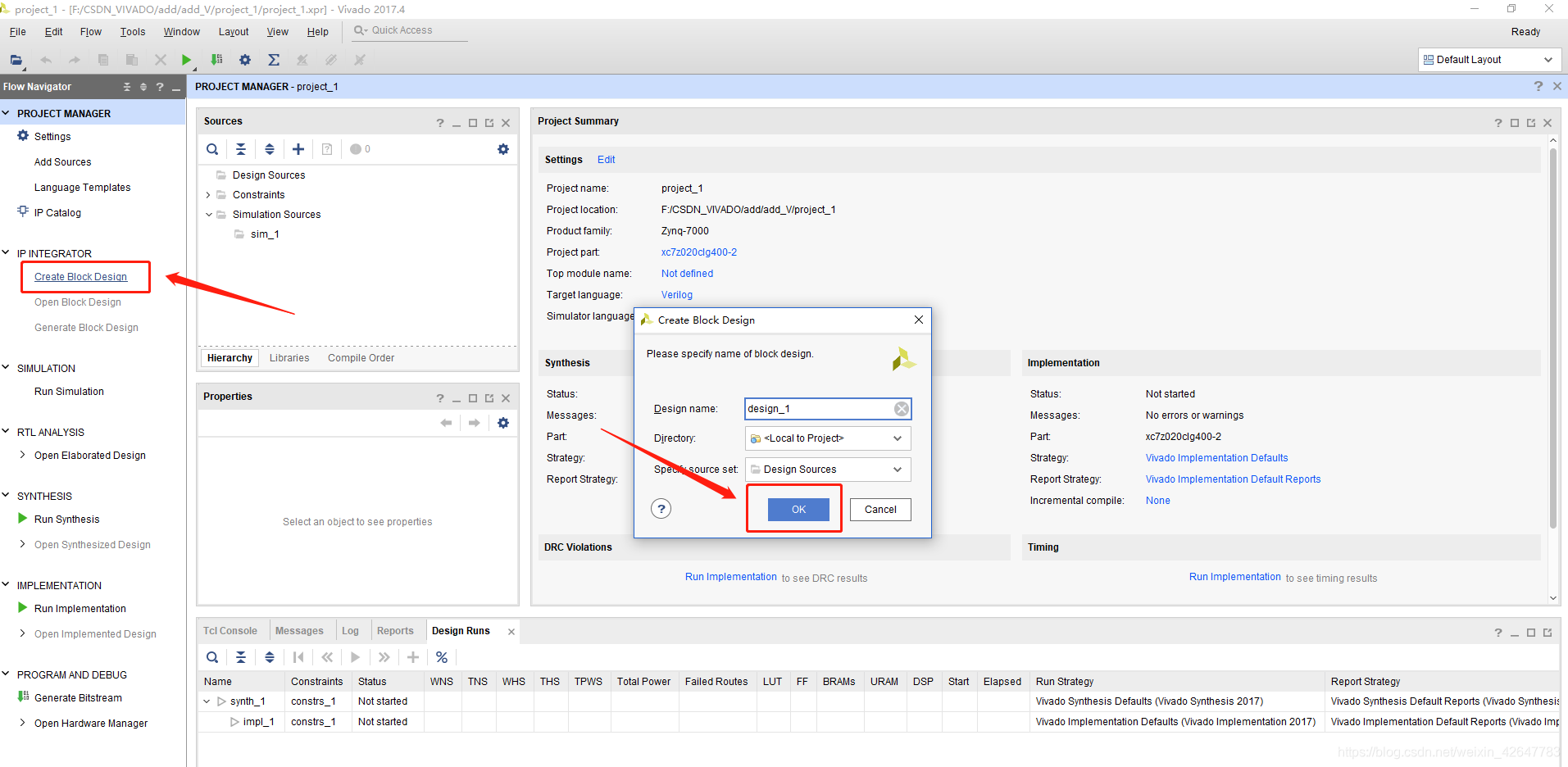Close the Design Runs tab
The image size is (1568, 767).
(x=511, y=632)
